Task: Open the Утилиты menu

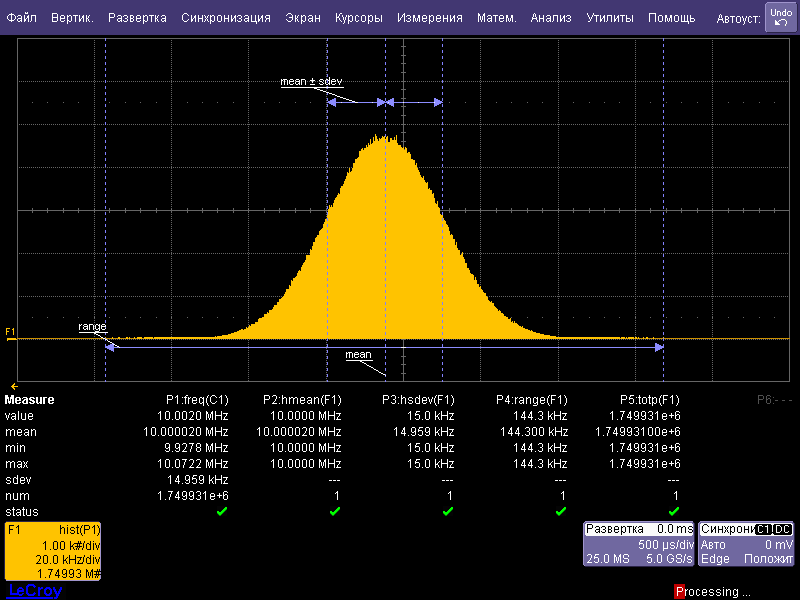Action: coord(609,18)
